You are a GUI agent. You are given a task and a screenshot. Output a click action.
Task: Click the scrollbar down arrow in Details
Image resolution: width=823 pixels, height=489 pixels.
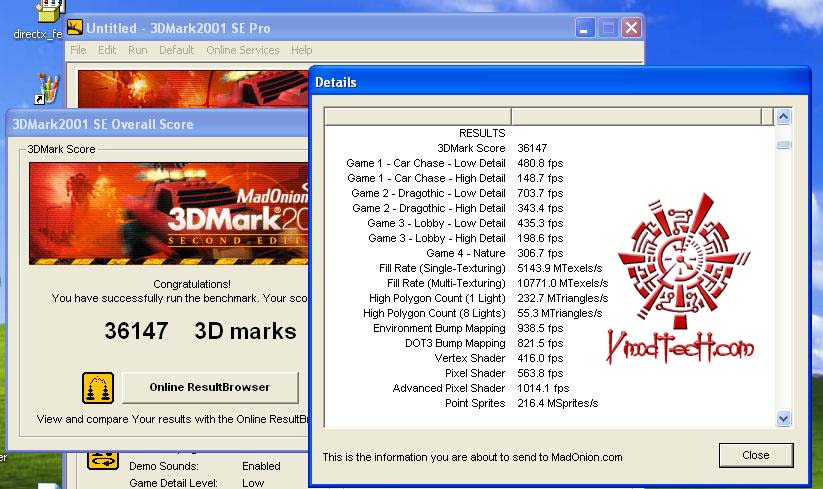coord(783,419)
